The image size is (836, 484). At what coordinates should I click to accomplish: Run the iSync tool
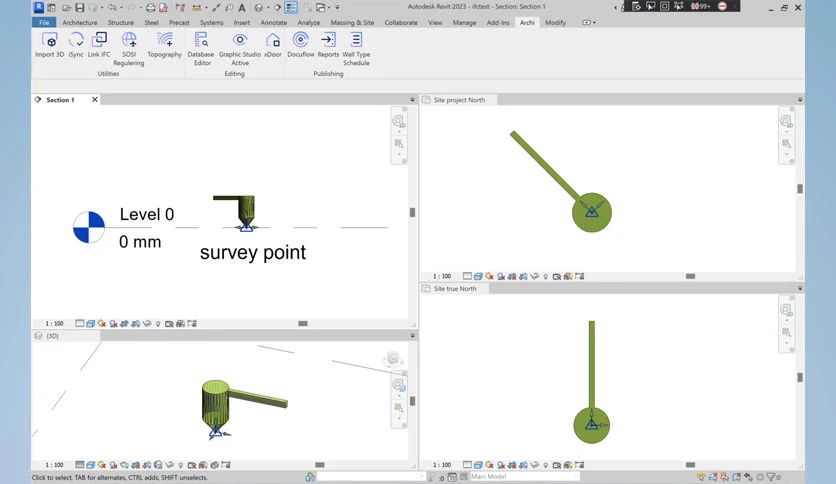coord(76,45)
